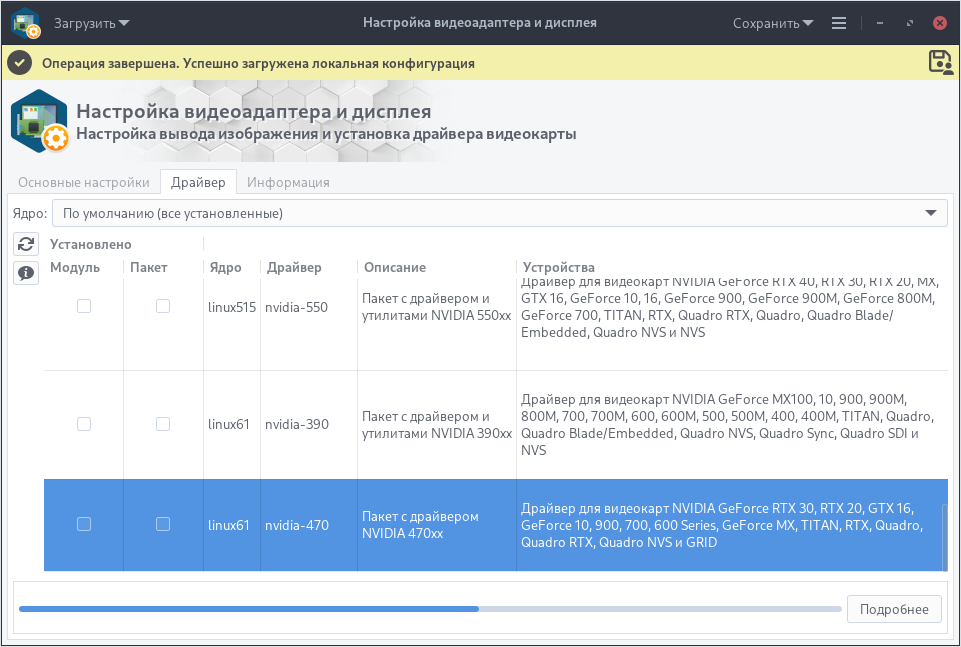Expand the Сохранить dropdown menu

pyautogui.click(x=772, y=23)
